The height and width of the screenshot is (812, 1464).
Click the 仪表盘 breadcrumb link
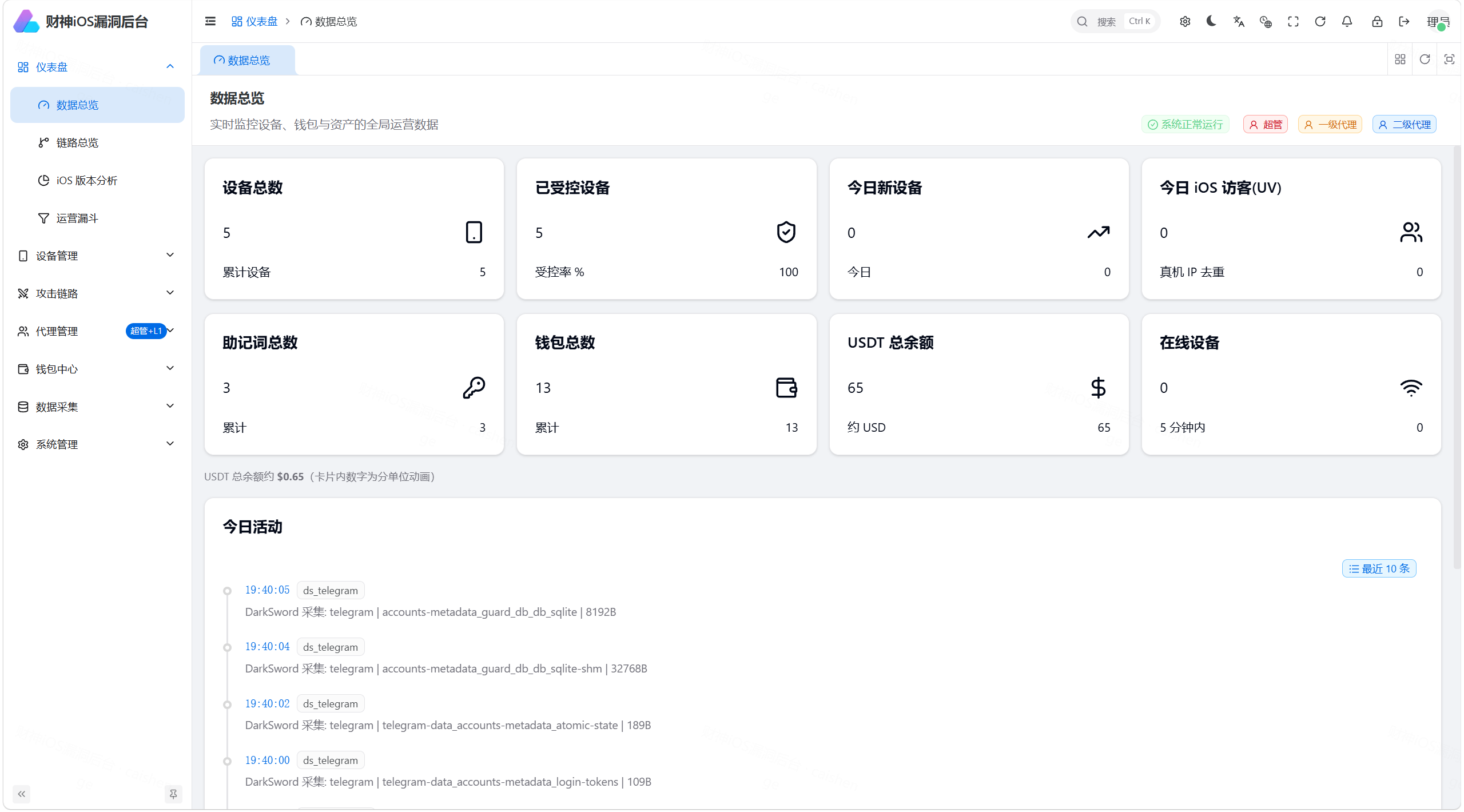tap(254, 21)
